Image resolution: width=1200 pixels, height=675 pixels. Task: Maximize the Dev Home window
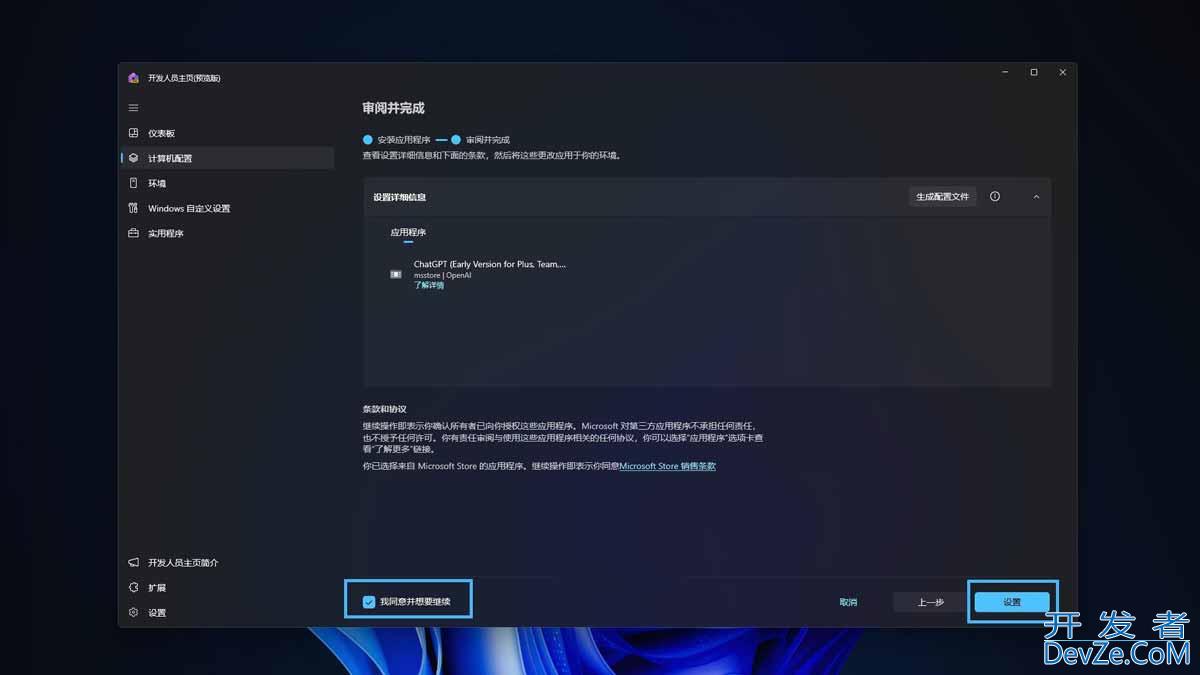[x=1034, y=72]
